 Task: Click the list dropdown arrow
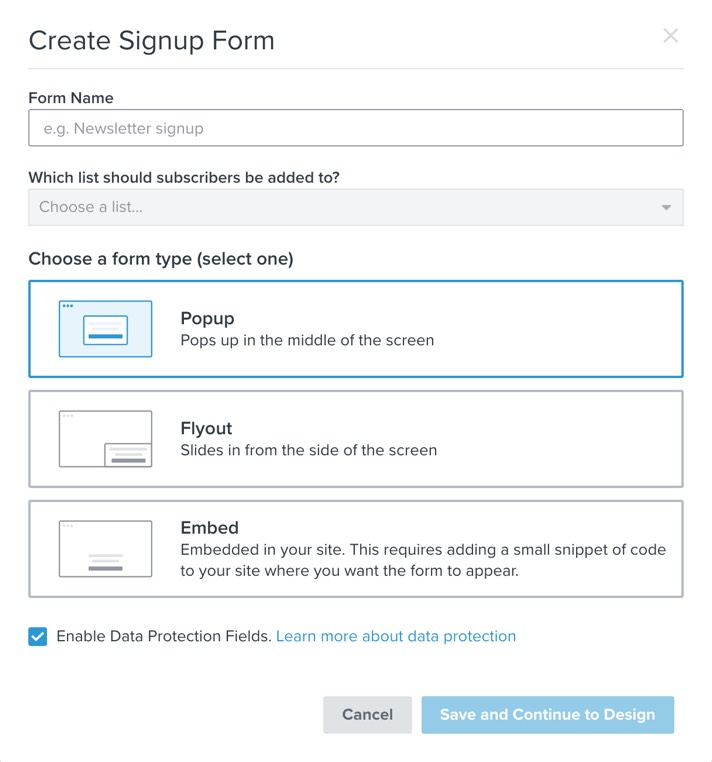(666, 208)
